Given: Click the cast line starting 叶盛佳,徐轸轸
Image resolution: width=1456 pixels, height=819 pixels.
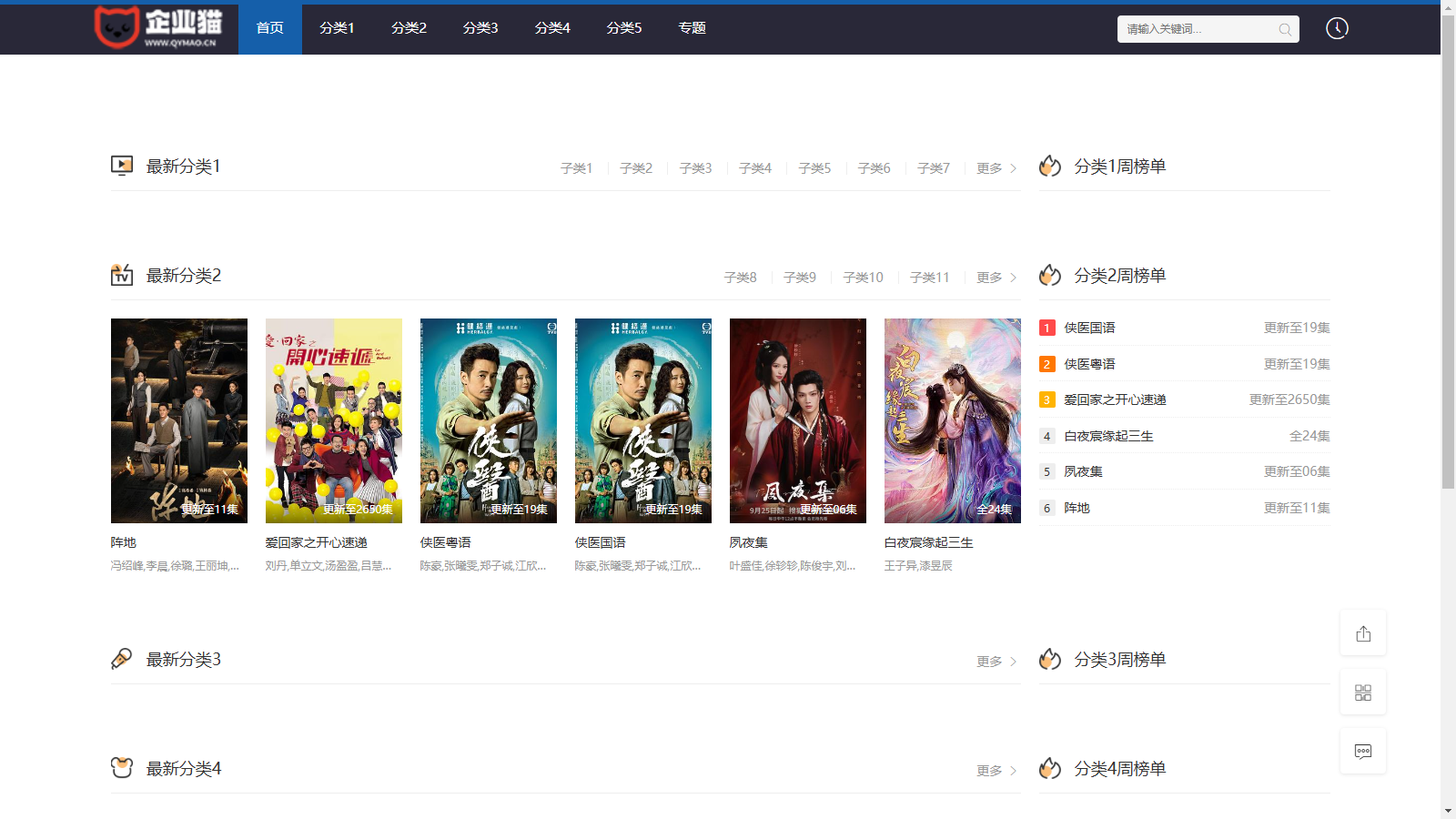Looking at the screenshot, I should pyautogui.click(x=793, y=566).
